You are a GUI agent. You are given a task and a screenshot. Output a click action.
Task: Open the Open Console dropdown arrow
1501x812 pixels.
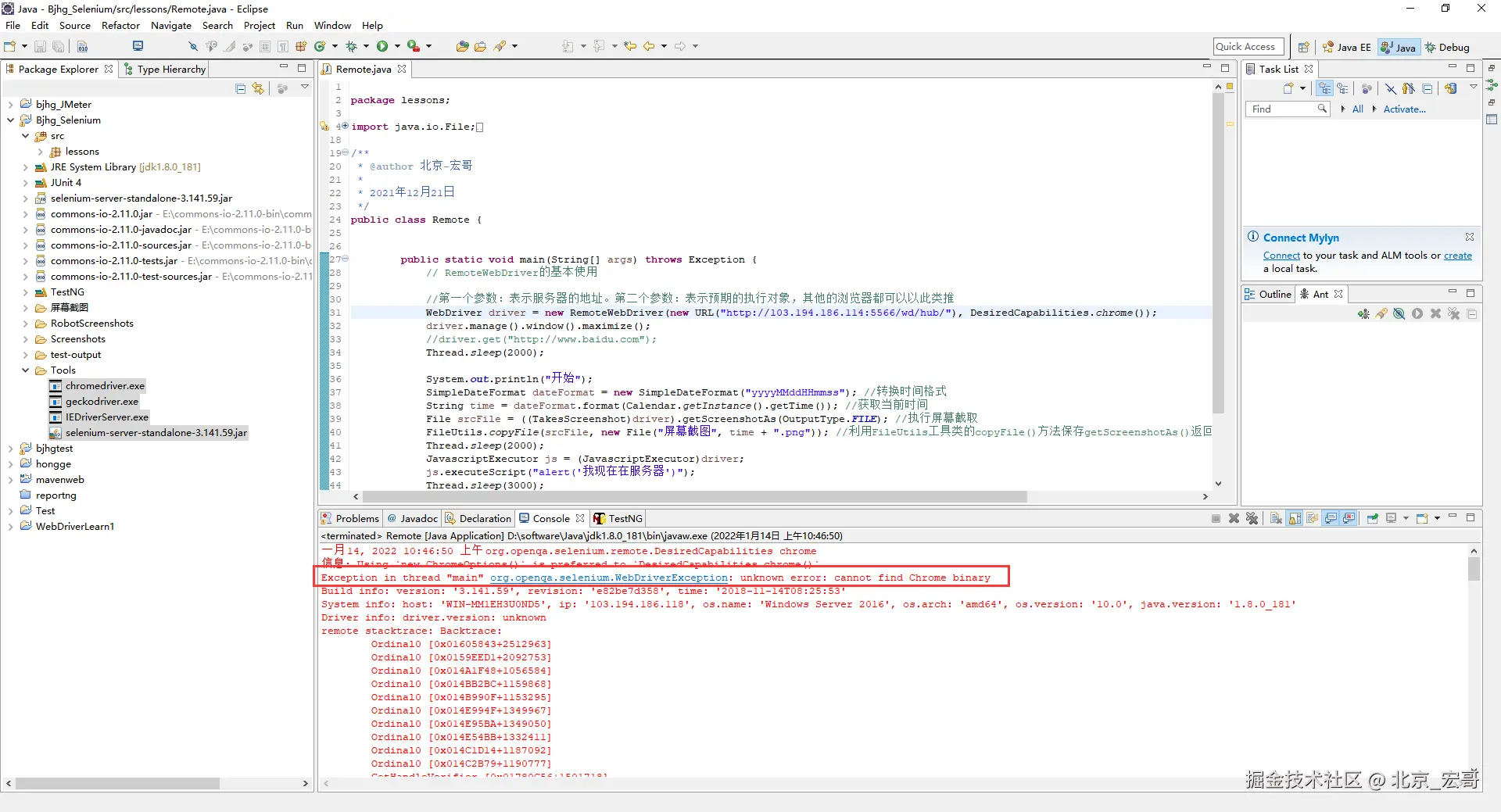1437,518
